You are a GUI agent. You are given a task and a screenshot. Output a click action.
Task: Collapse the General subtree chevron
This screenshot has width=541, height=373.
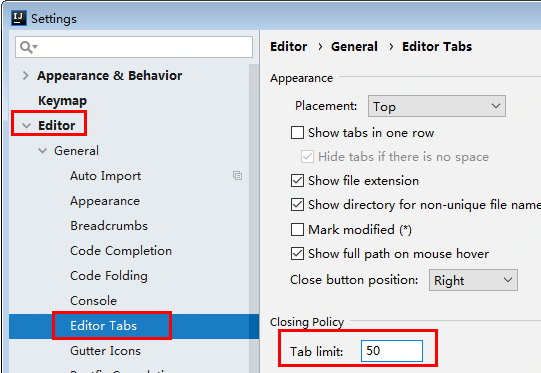(x=42, y=151)
